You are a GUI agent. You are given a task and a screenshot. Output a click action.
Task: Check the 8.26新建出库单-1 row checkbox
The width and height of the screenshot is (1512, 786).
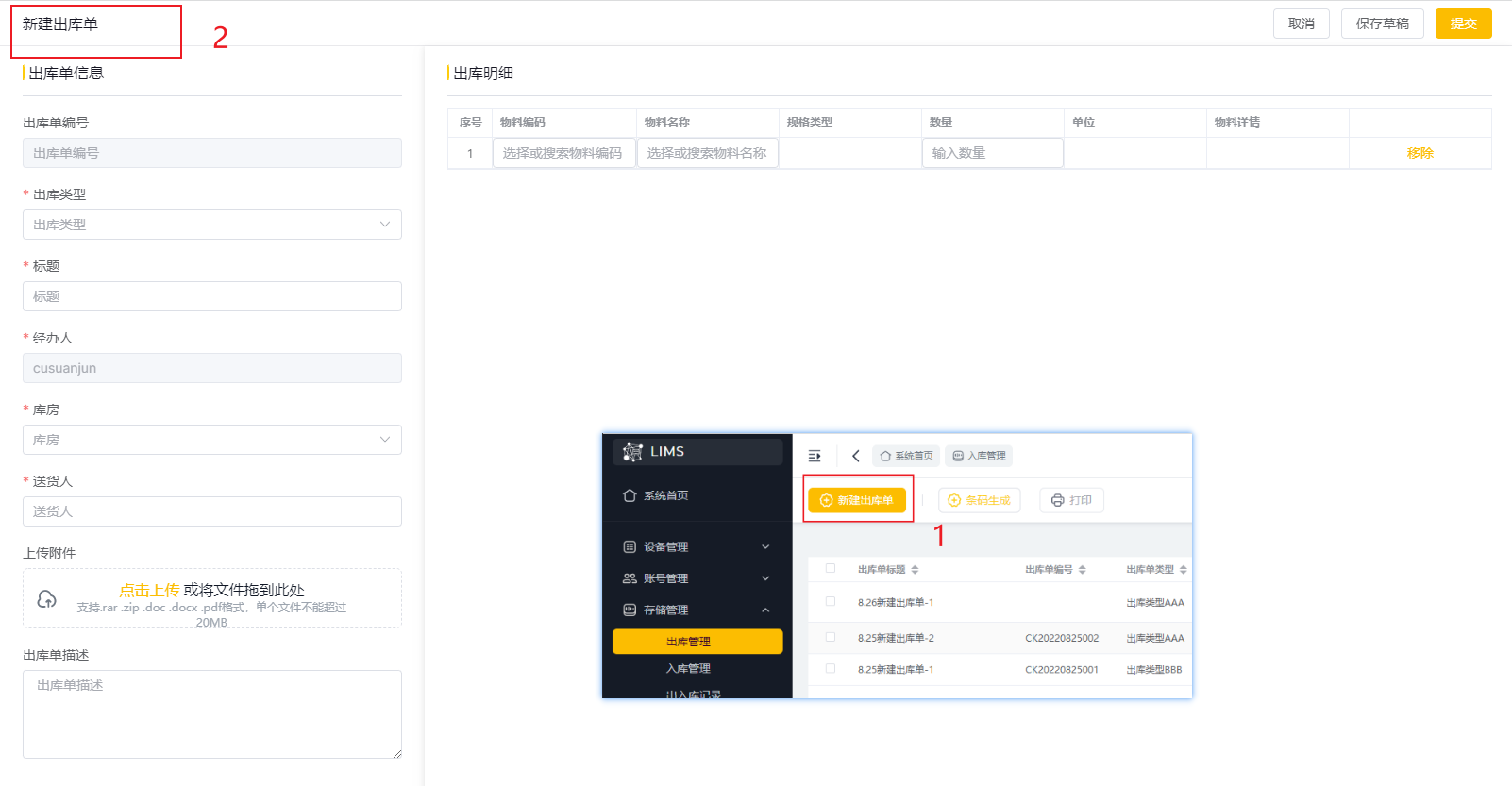(831, 601)
